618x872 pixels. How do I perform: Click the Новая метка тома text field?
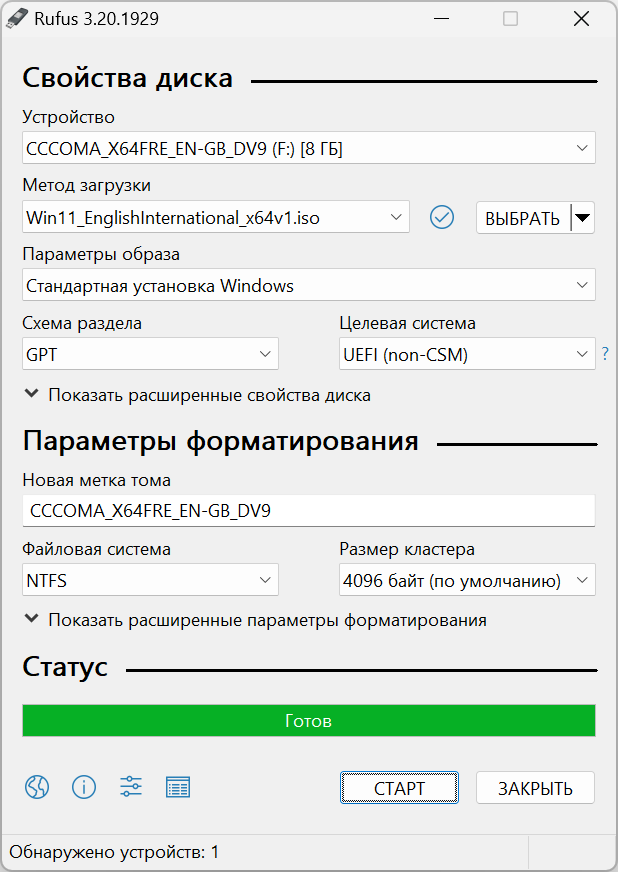pyautogui.click(x=309, y=511)
